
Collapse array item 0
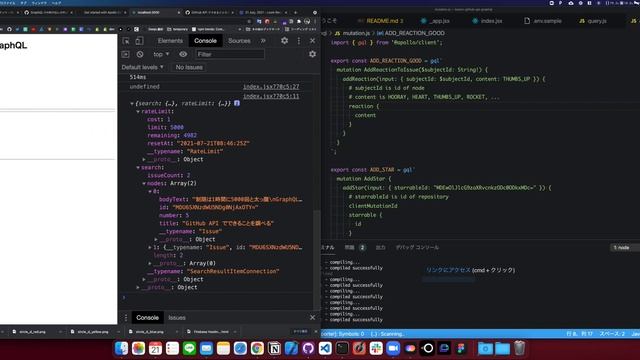click(150, 191)
